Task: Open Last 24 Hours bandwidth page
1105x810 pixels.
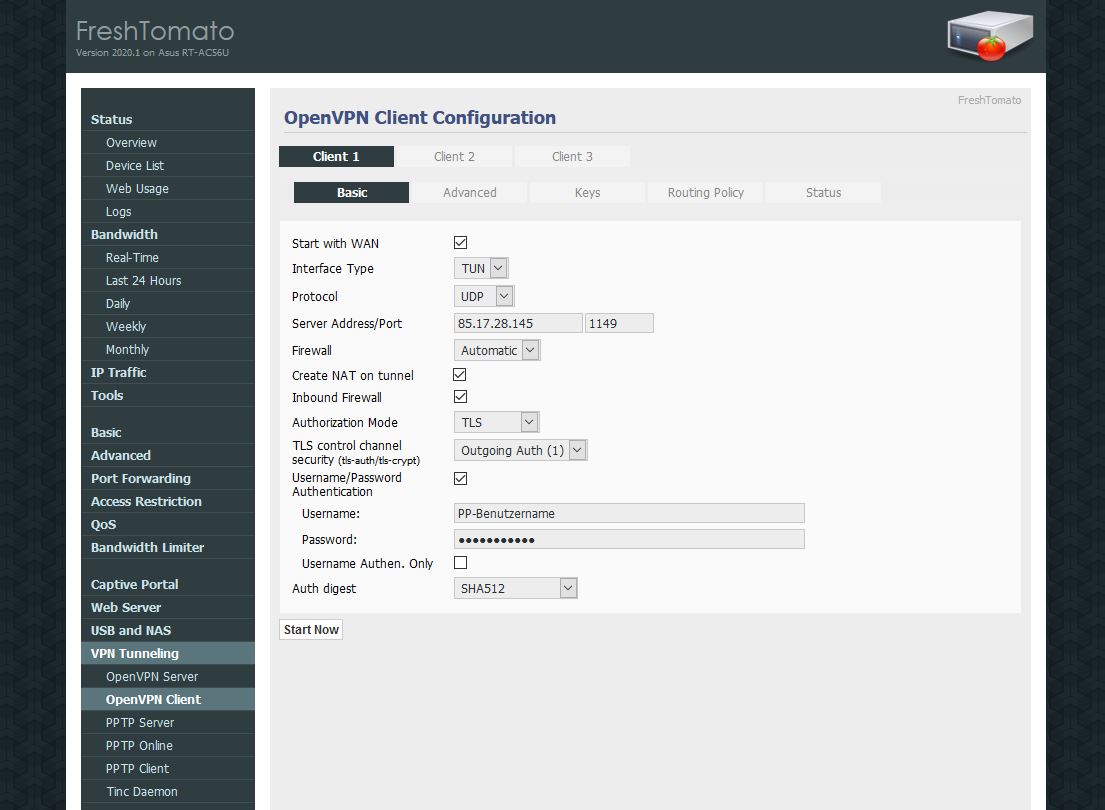Action: [x=168, y=281]
